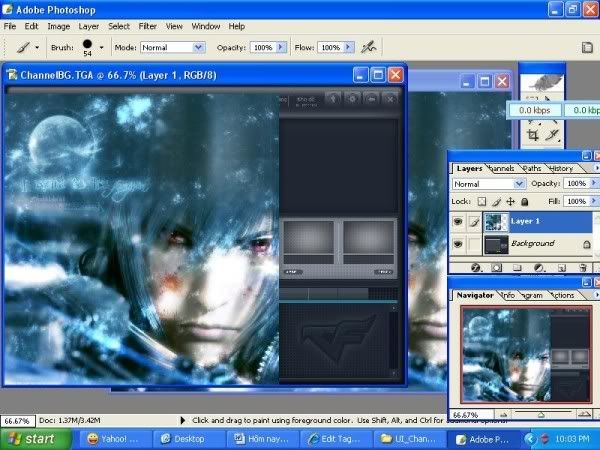Select the Layers tab

point(469,168)
